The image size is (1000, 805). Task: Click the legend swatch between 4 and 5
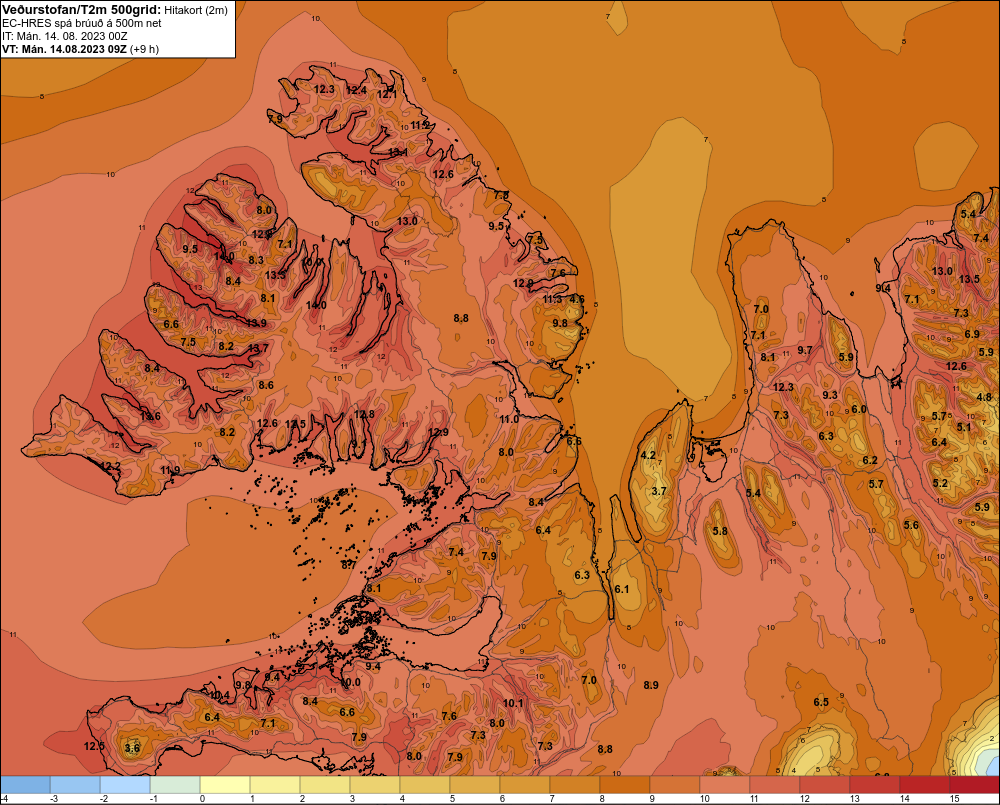(425, 785)
